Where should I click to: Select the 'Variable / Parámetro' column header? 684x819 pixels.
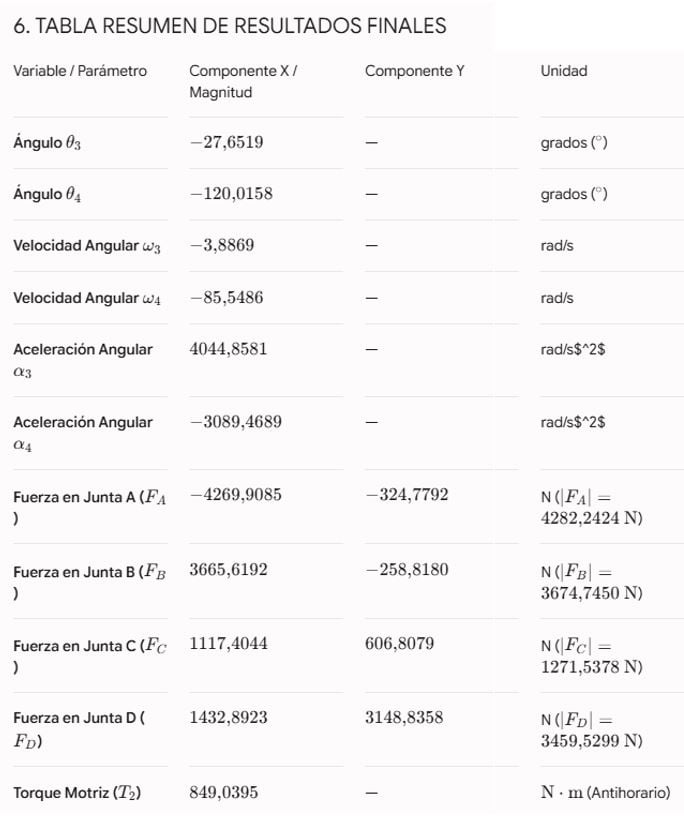pyautogui.click(x=80, y=71)
